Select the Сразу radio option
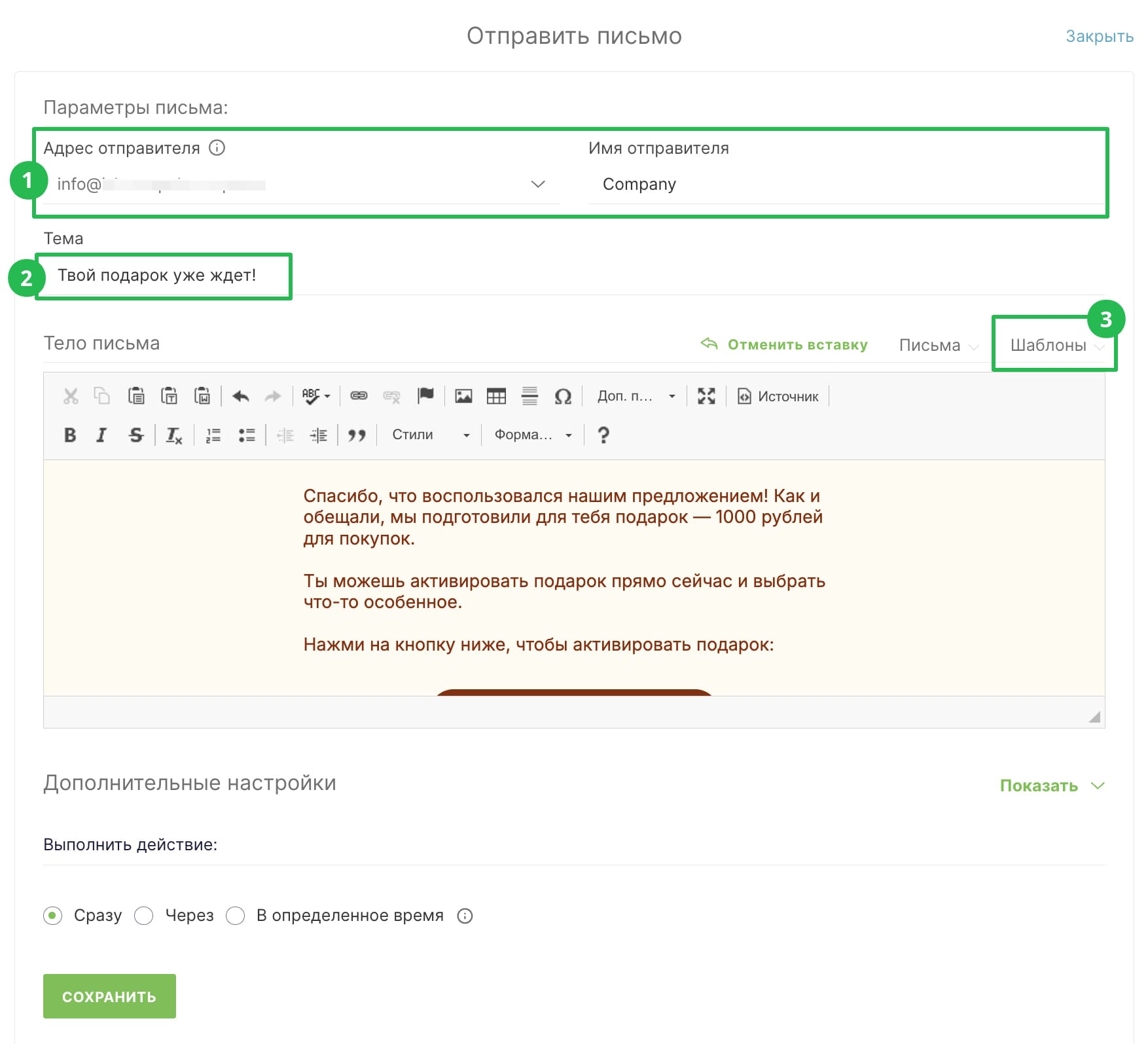Viewport: 1148px width, 1044px height. click(x=53, y=915)
